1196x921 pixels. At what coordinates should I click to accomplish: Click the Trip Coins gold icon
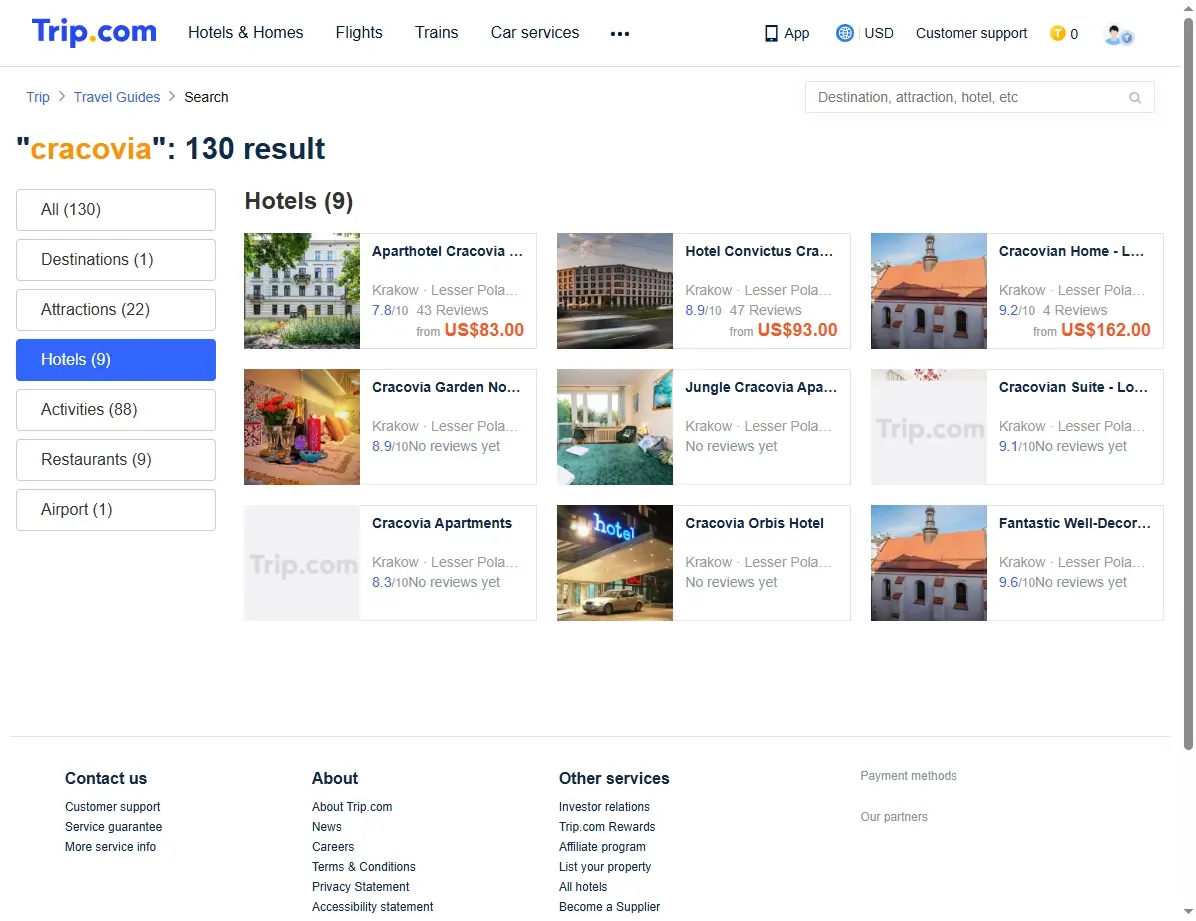(1057, 33)
